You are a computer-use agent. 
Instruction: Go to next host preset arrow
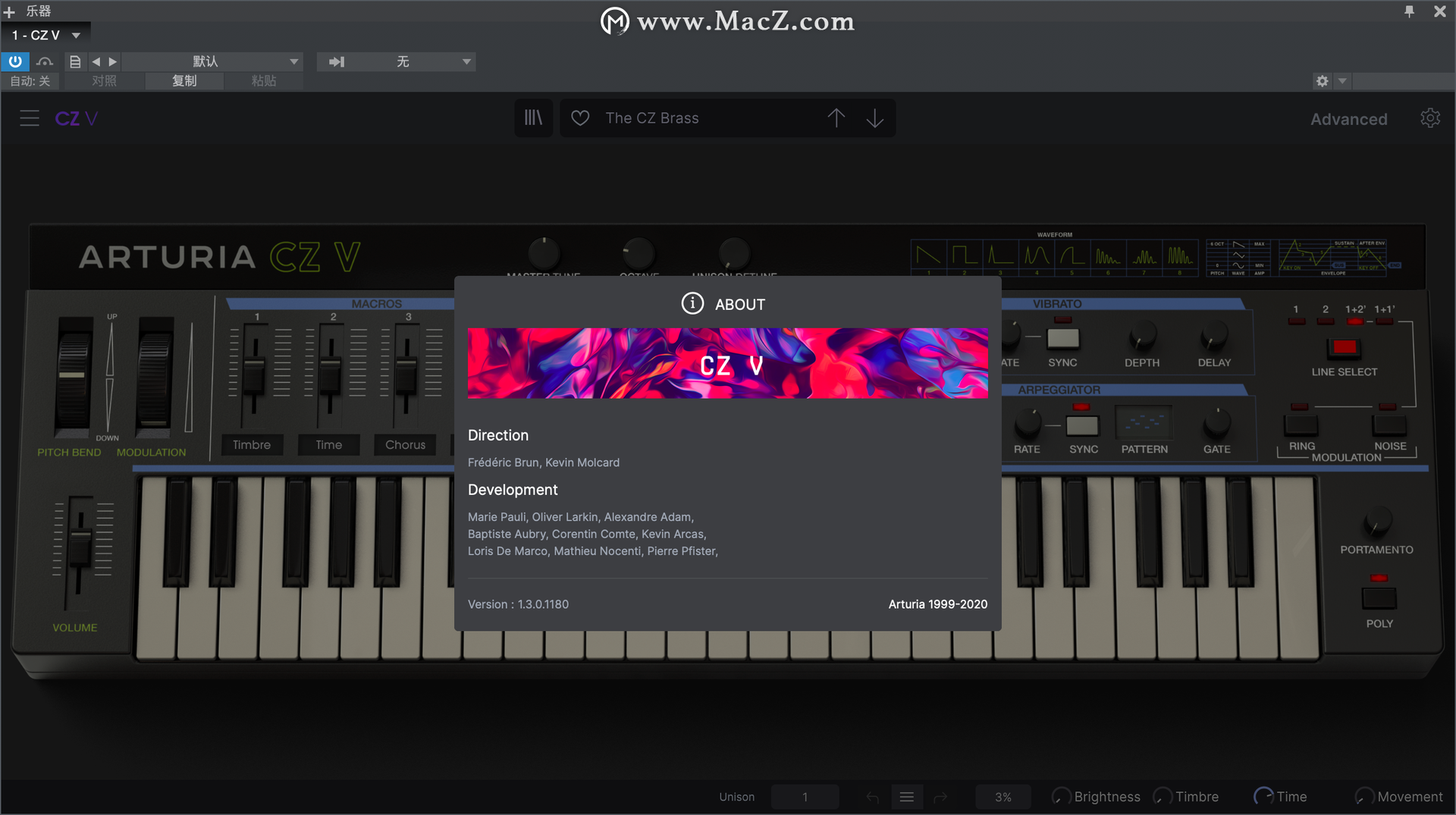pyautogui.click(x=113, y=61)
